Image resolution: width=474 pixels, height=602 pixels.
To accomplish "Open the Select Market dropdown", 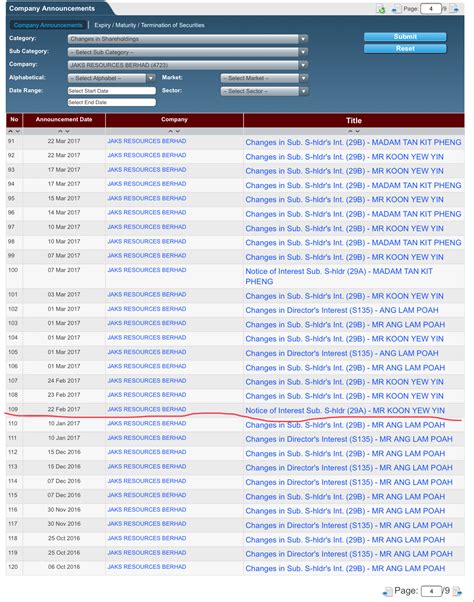I will coord(264,78).
